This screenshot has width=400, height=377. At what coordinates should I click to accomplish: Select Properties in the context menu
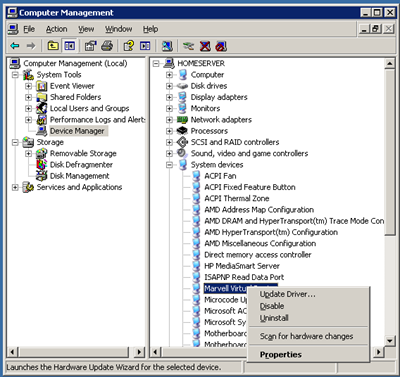tap(281, 355)
